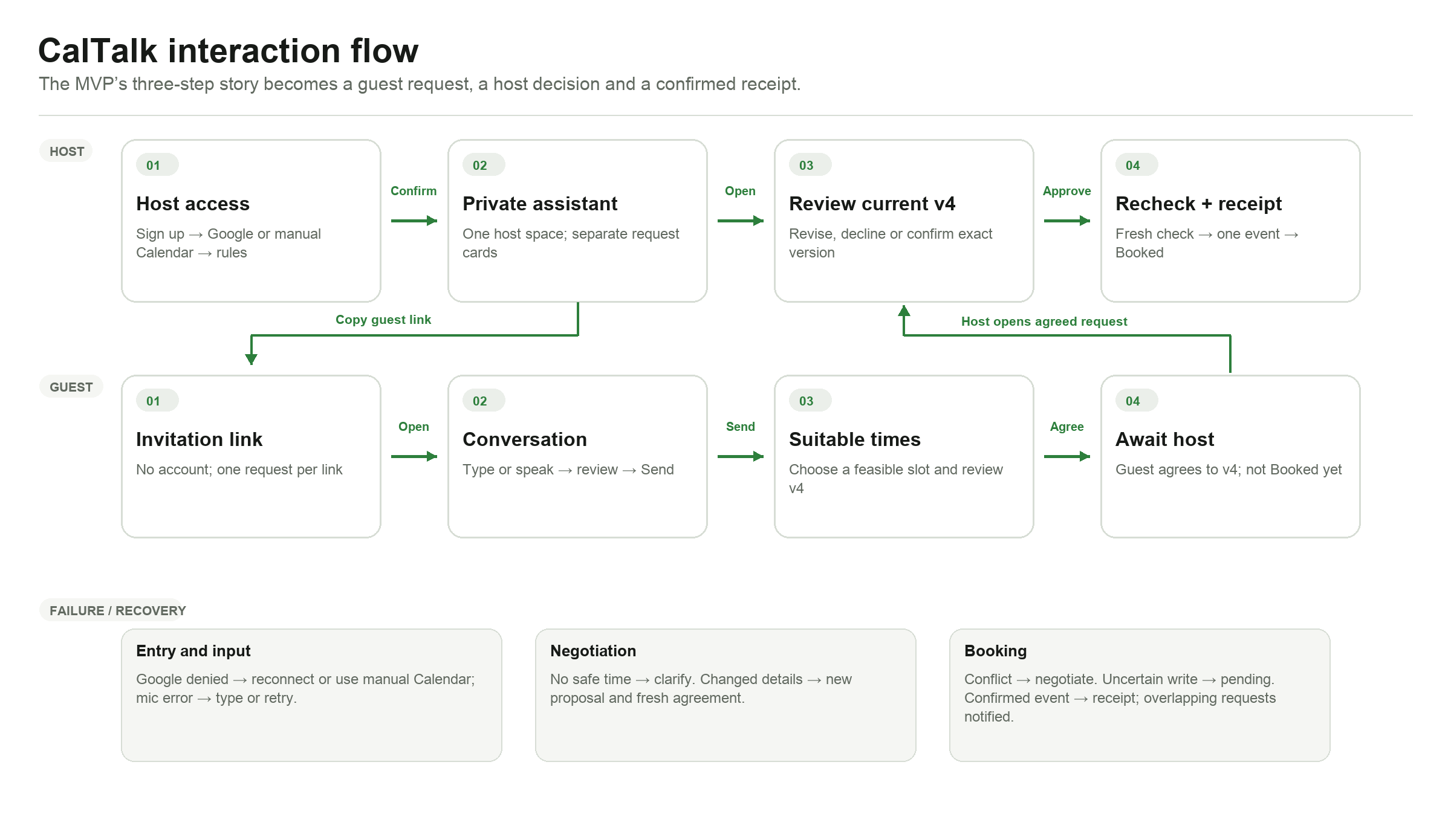Click the 'Conversation' card heading

525,439
